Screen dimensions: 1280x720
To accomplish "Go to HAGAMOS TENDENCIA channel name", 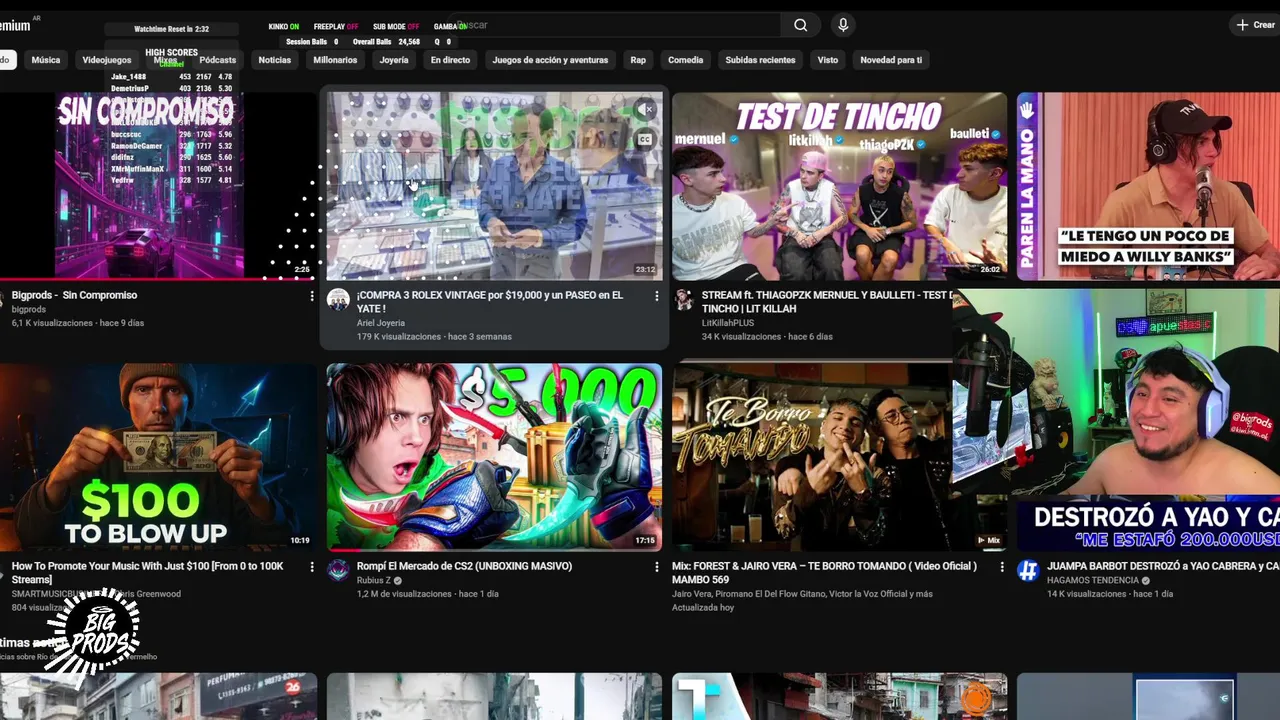I will coord(1093,580).
